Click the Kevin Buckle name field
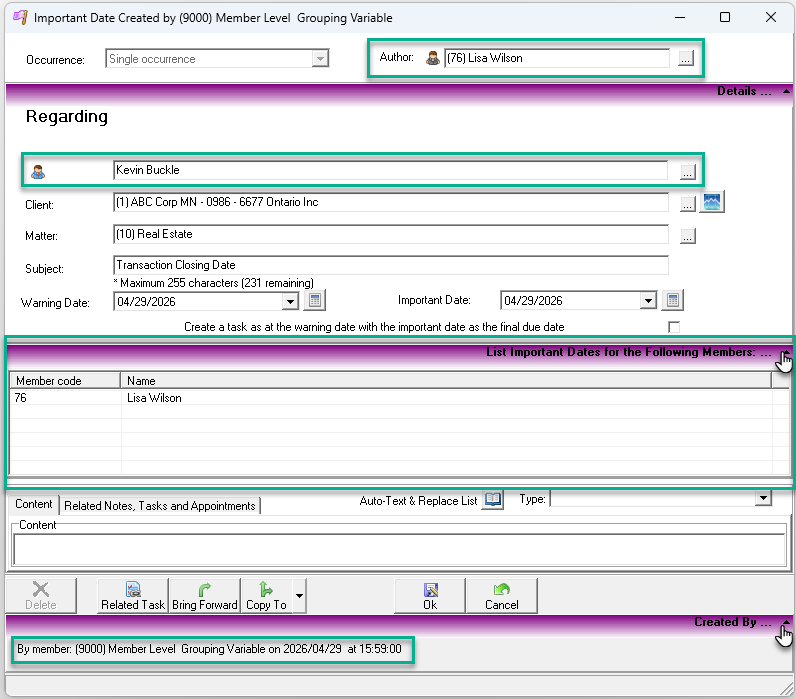796x699 pixels. 390,170
